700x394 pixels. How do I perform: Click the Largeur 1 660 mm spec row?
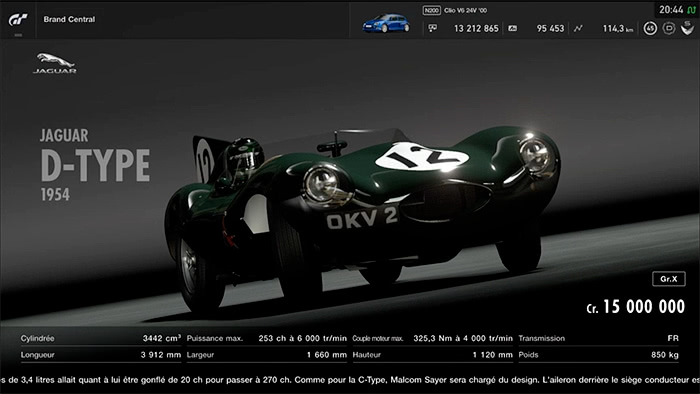267,355
